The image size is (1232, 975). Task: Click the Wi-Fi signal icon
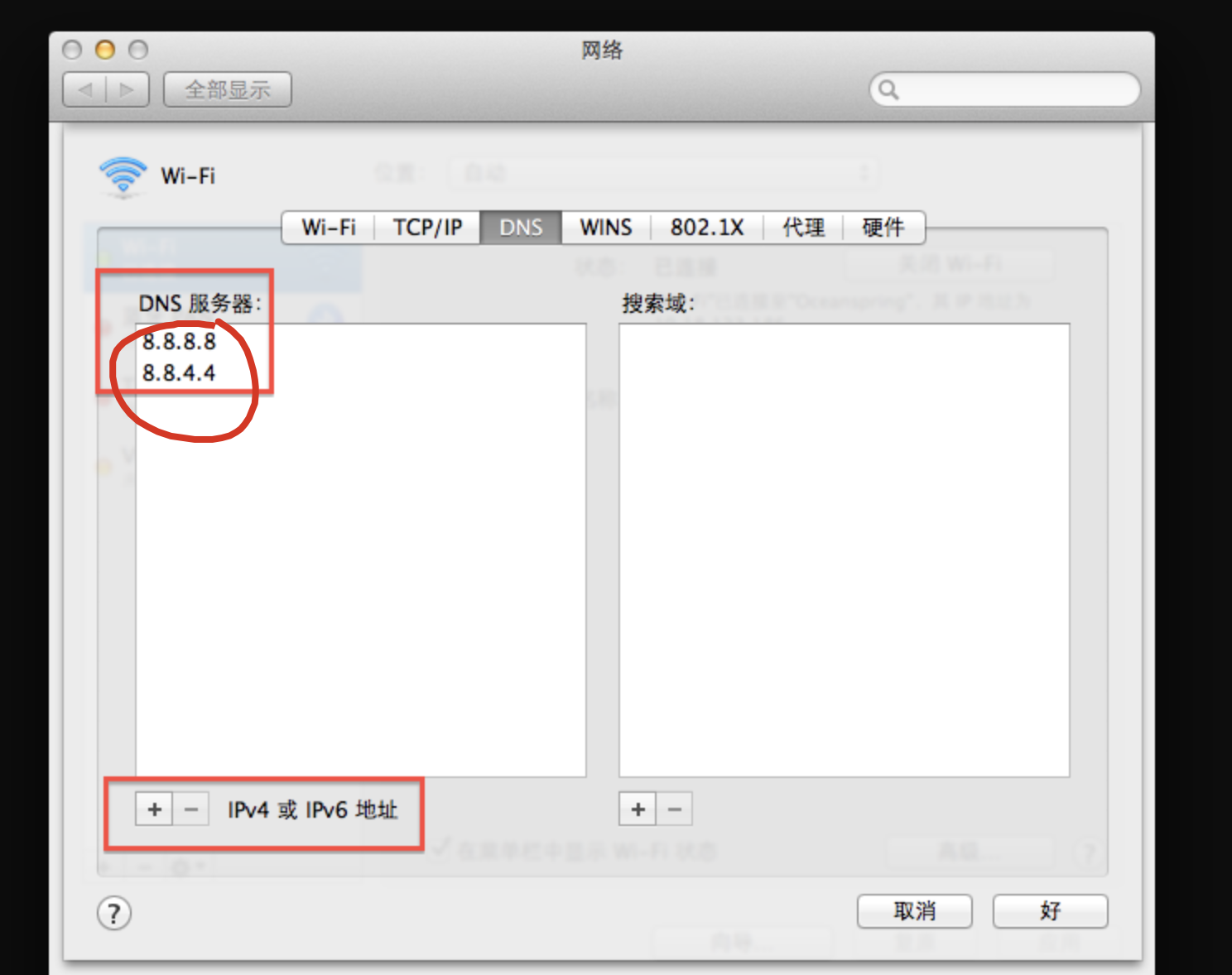(123, 177)
